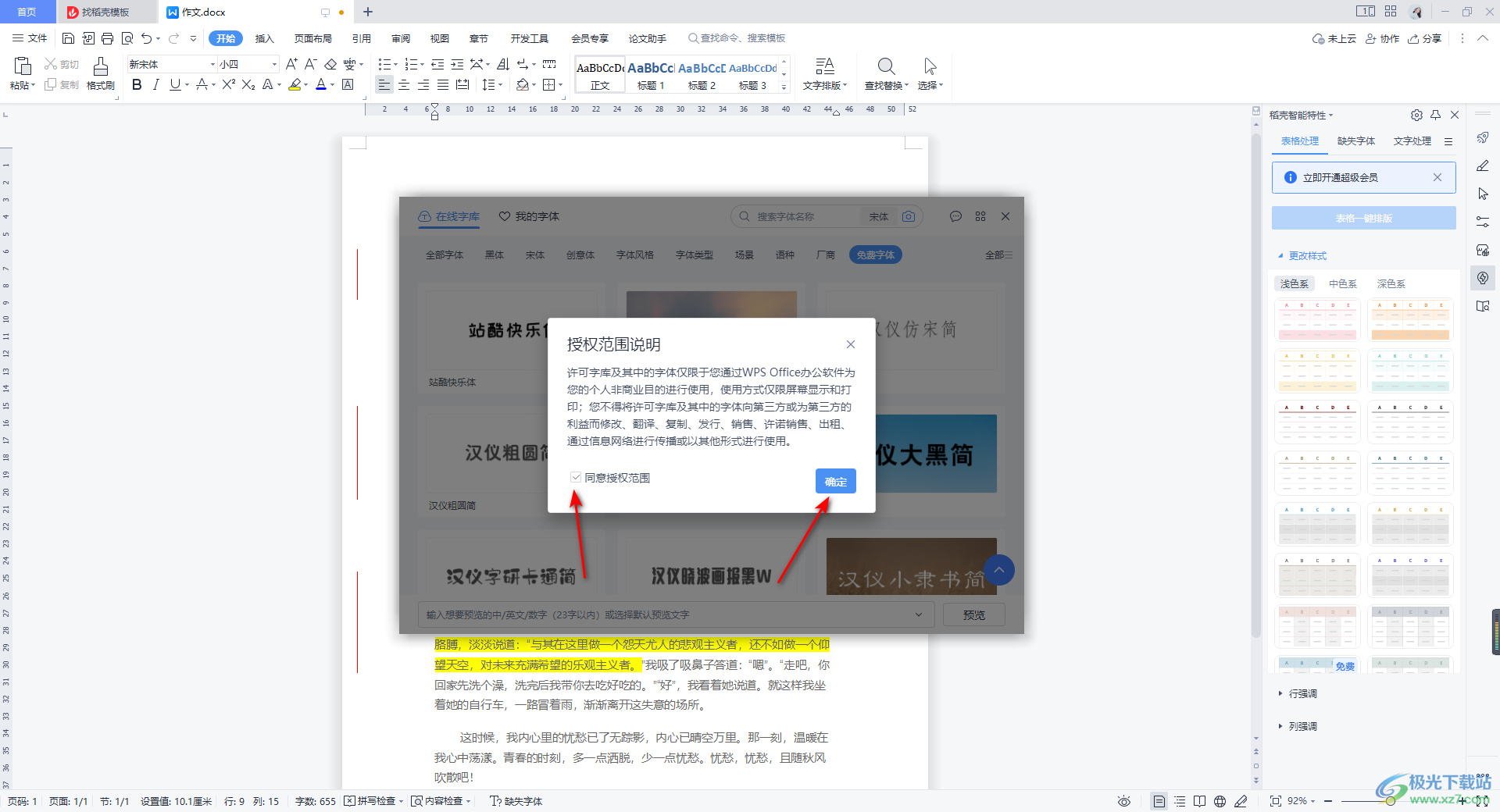Expand the Row emphasis section
The width and height of the screenshot is (1500, 812).
click(1298, 693)
